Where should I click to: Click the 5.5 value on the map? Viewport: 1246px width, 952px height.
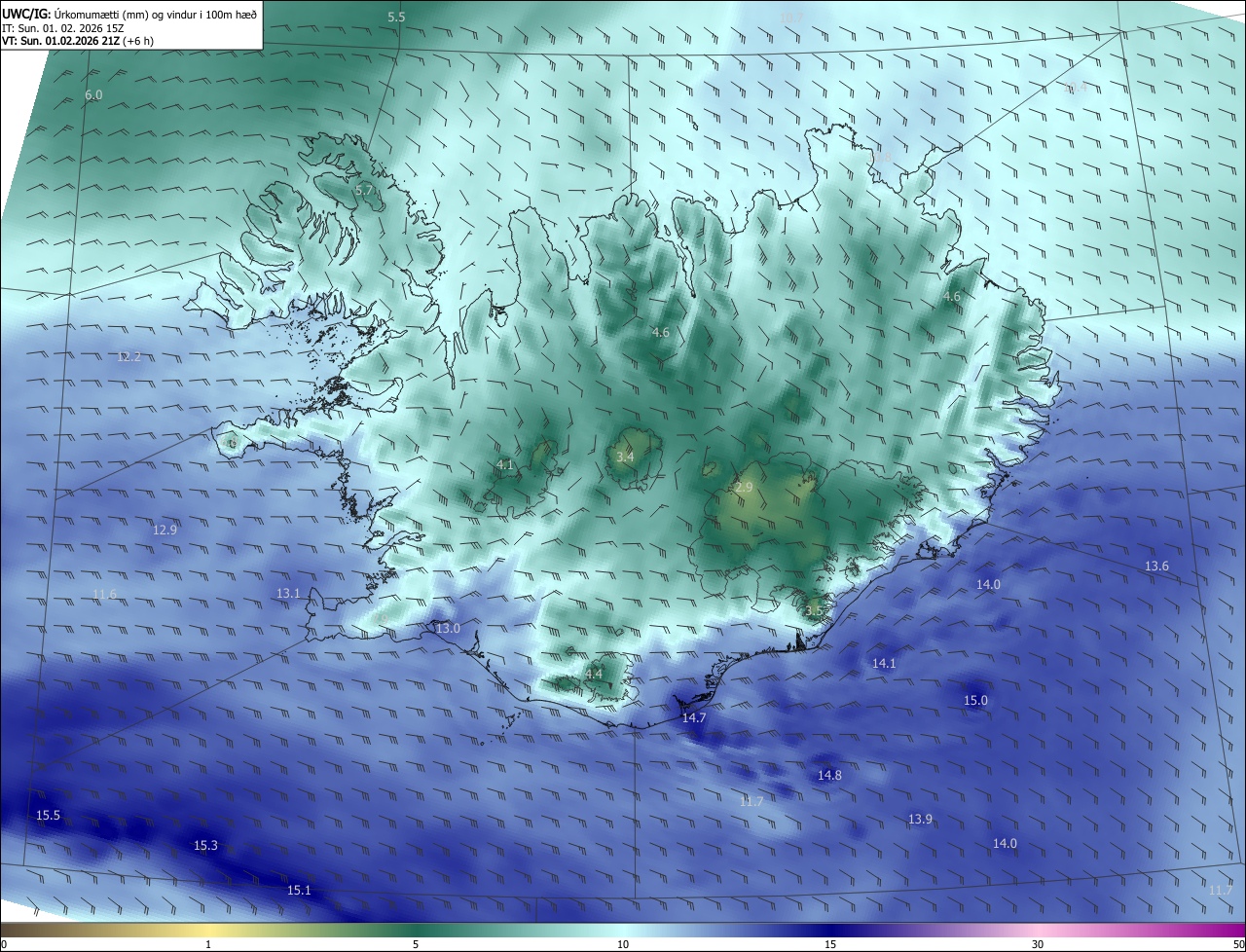click(396, 18)
